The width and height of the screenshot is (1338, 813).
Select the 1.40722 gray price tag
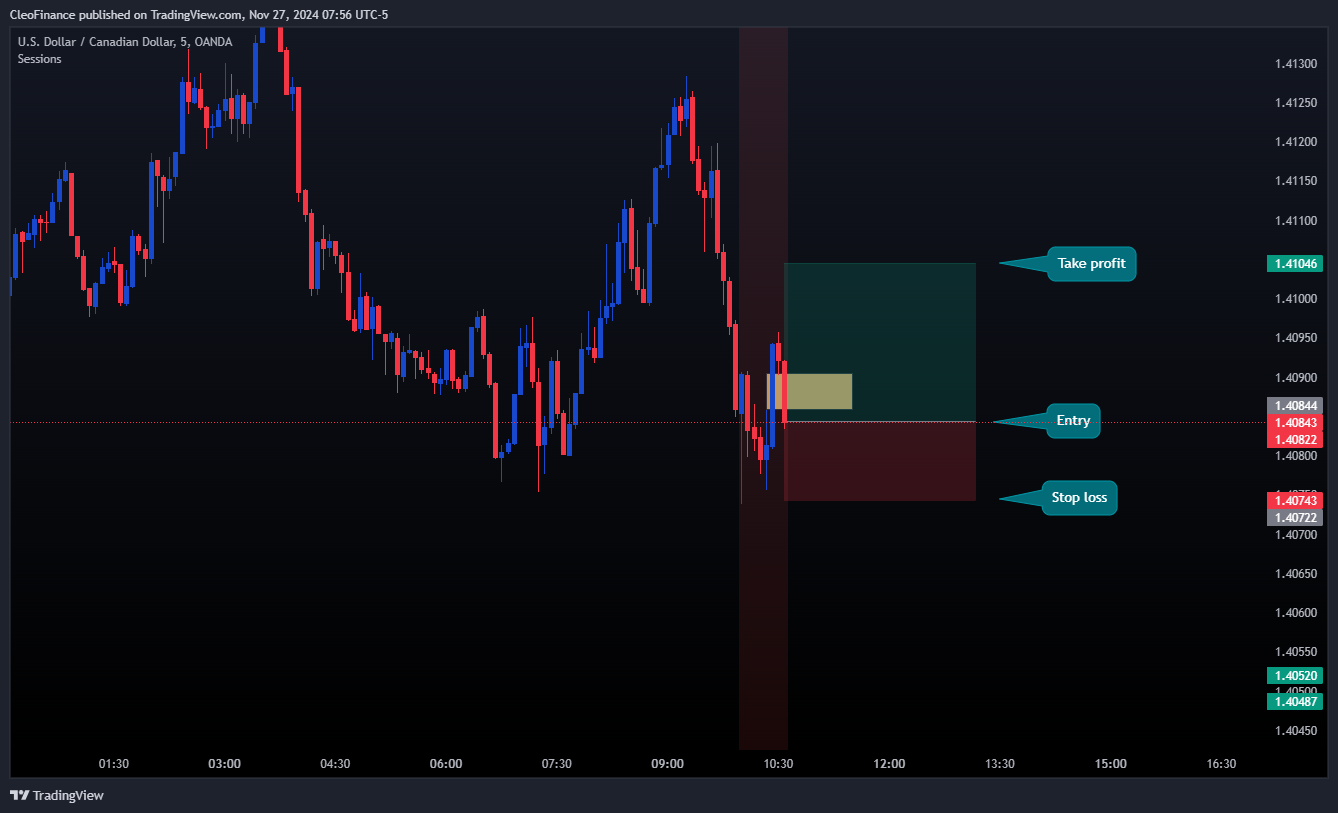[x=1294, y=517]
